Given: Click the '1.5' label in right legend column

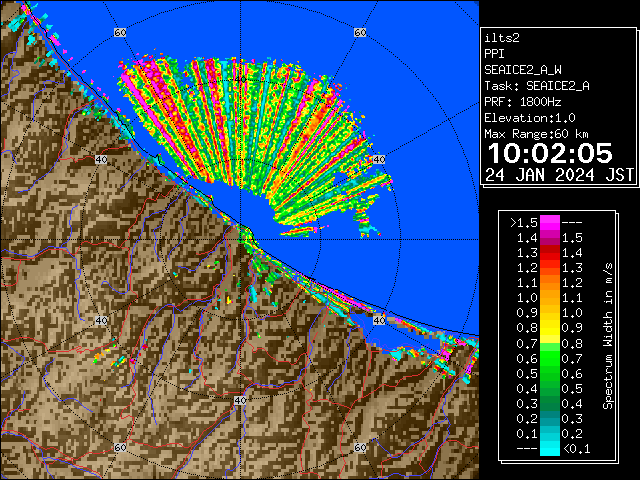Looking at the screenshot, I should (x=572, y=238).
